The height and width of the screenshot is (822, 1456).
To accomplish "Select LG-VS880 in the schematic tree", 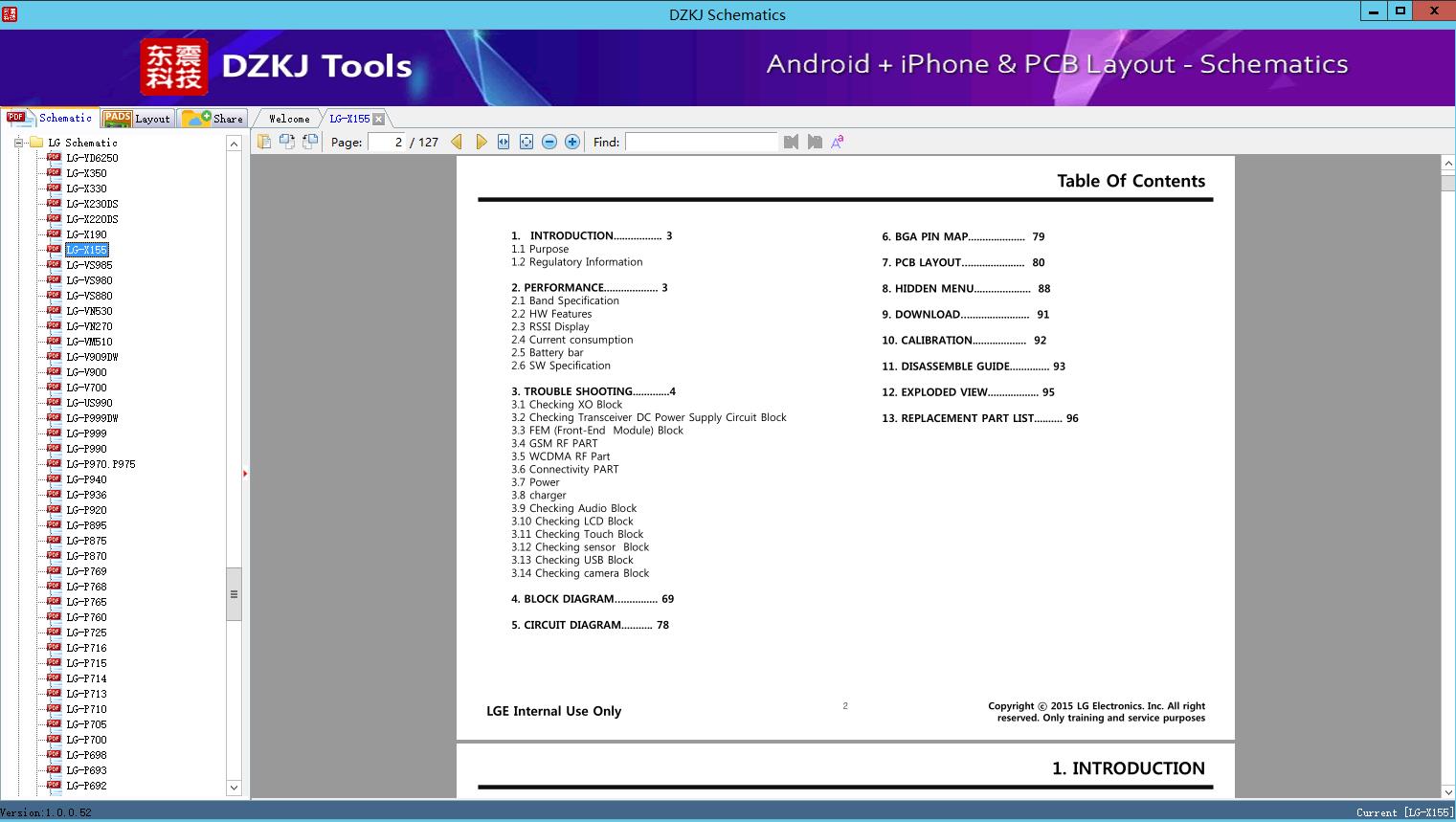I will click(x=89, y=296).
